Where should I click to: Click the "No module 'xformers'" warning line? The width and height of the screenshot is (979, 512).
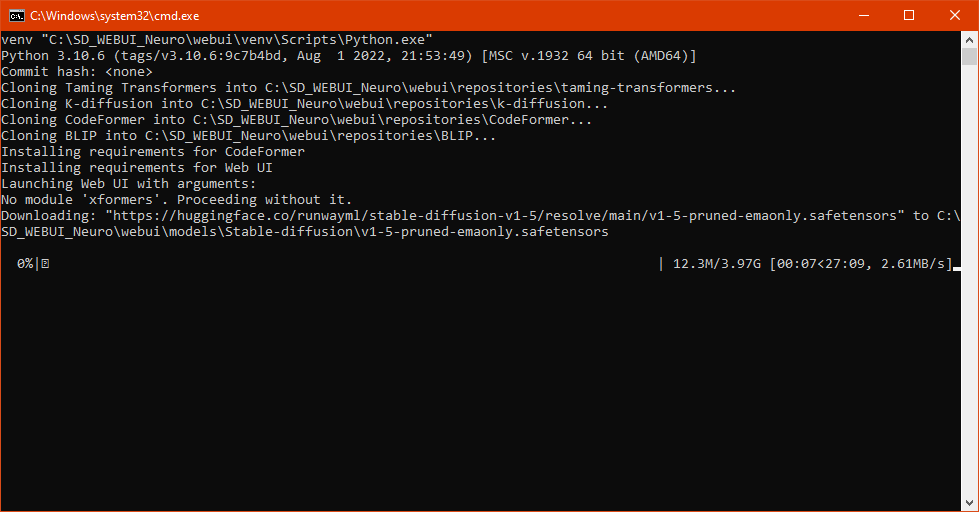[x=177, y=200]
